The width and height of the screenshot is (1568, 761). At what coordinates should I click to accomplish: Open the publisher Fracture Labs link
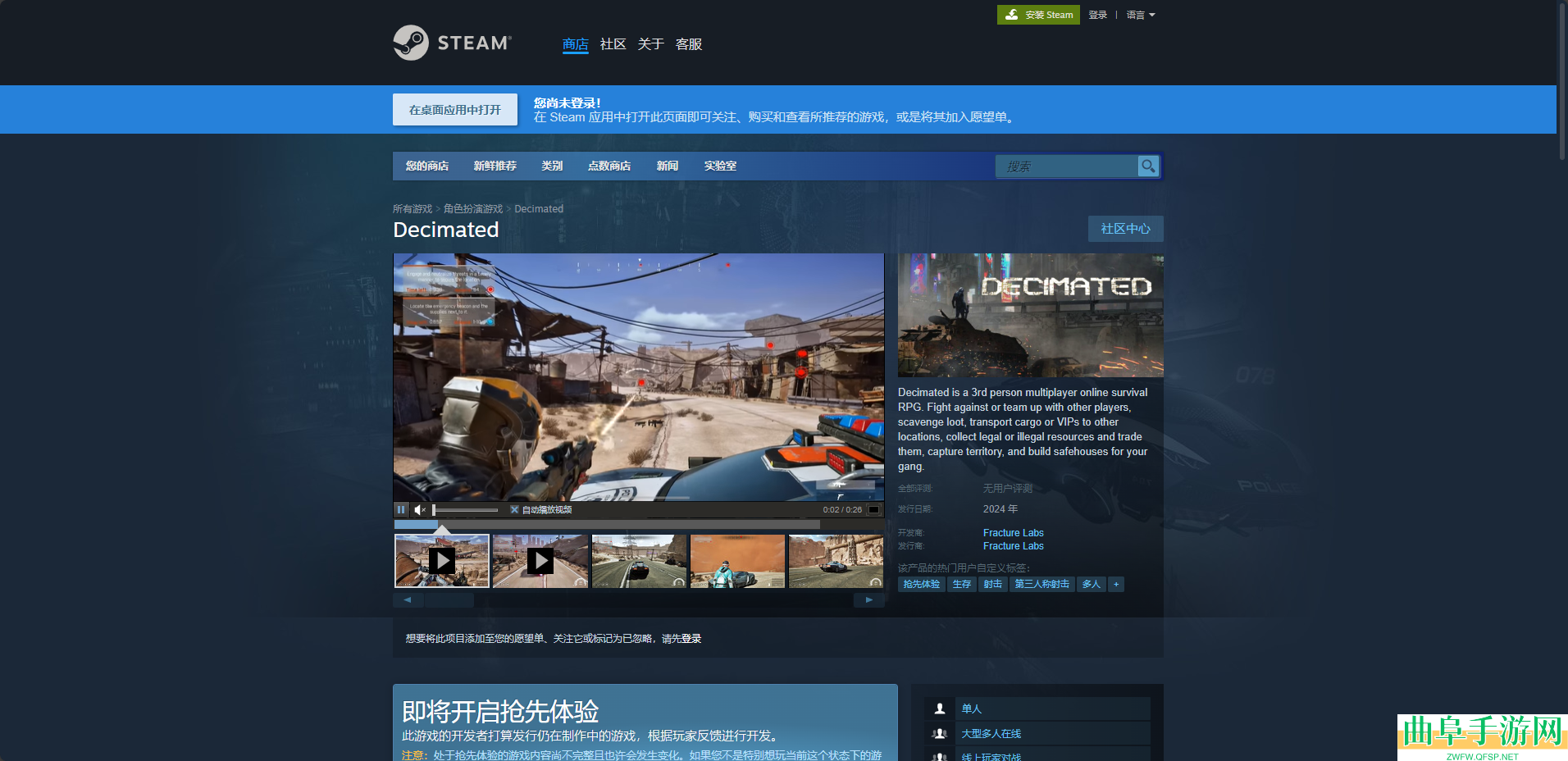pos(1014,546)
